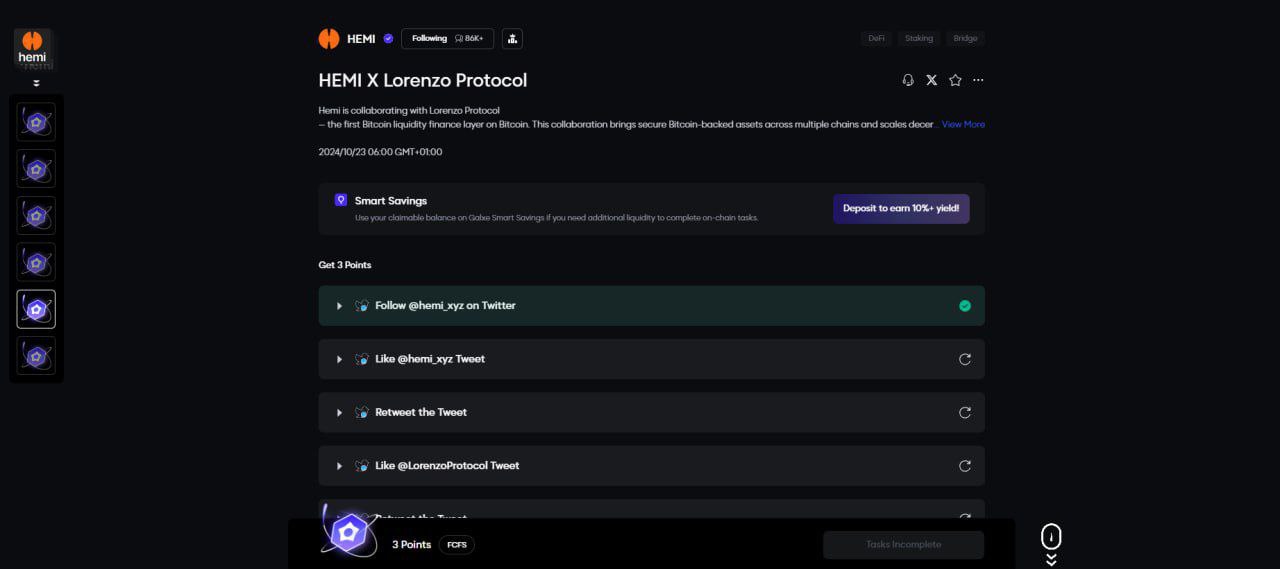Screen dimensions: 1280x569
Task: Click the Smart Savings heading
Action: 391,201
